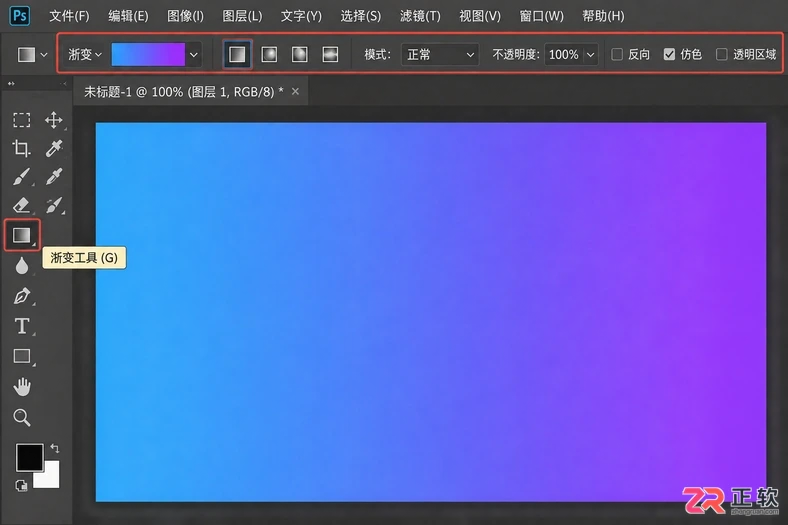The image size is (788, 525).
Task: Open the 模式 正常 blend mode dropdown
Action: pyautogui.click(x=440, y=54)
